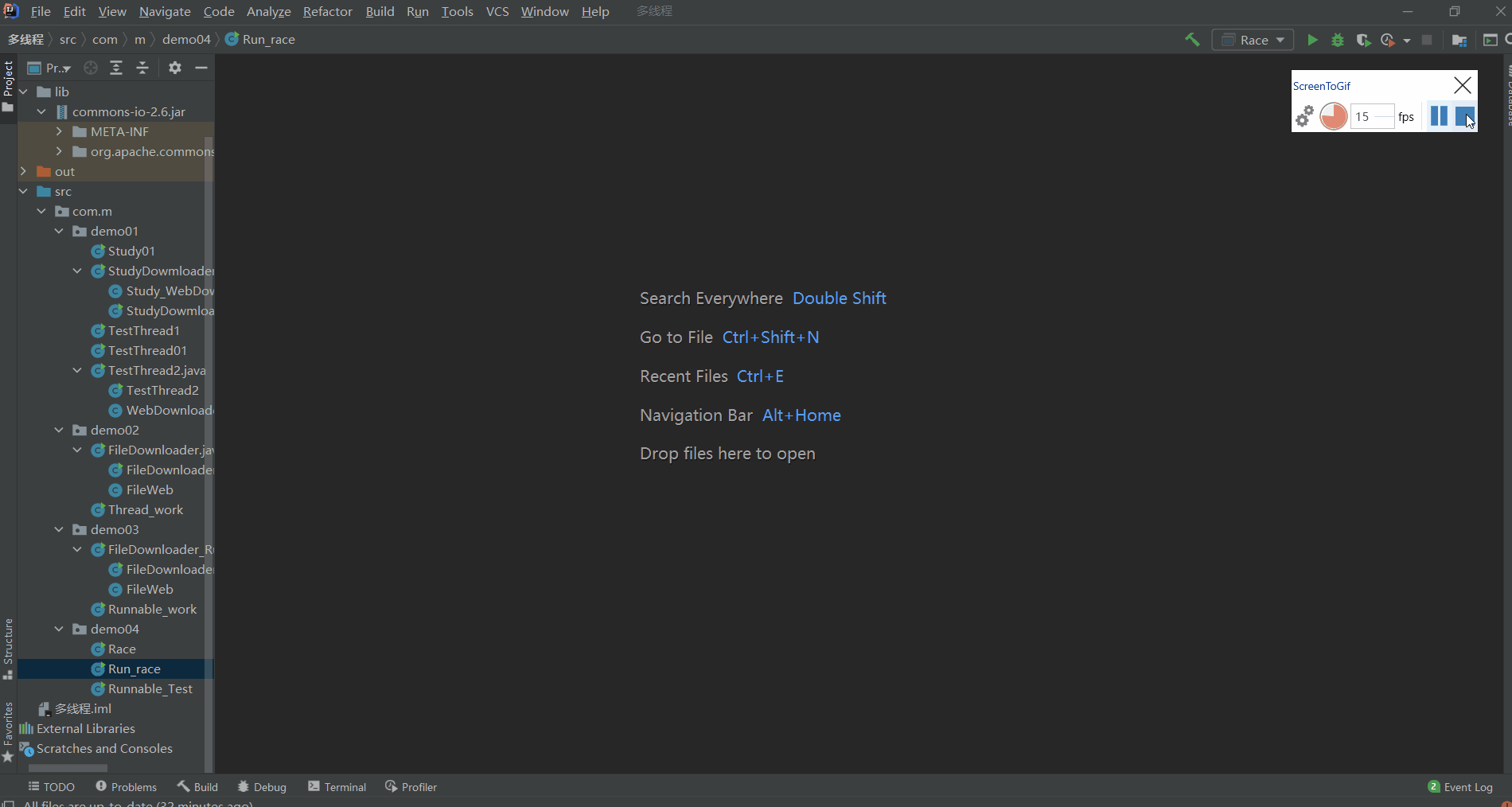The width and height of the screenshot is (1512, 807).
Task: Open the Build menu
Action: 380,11
